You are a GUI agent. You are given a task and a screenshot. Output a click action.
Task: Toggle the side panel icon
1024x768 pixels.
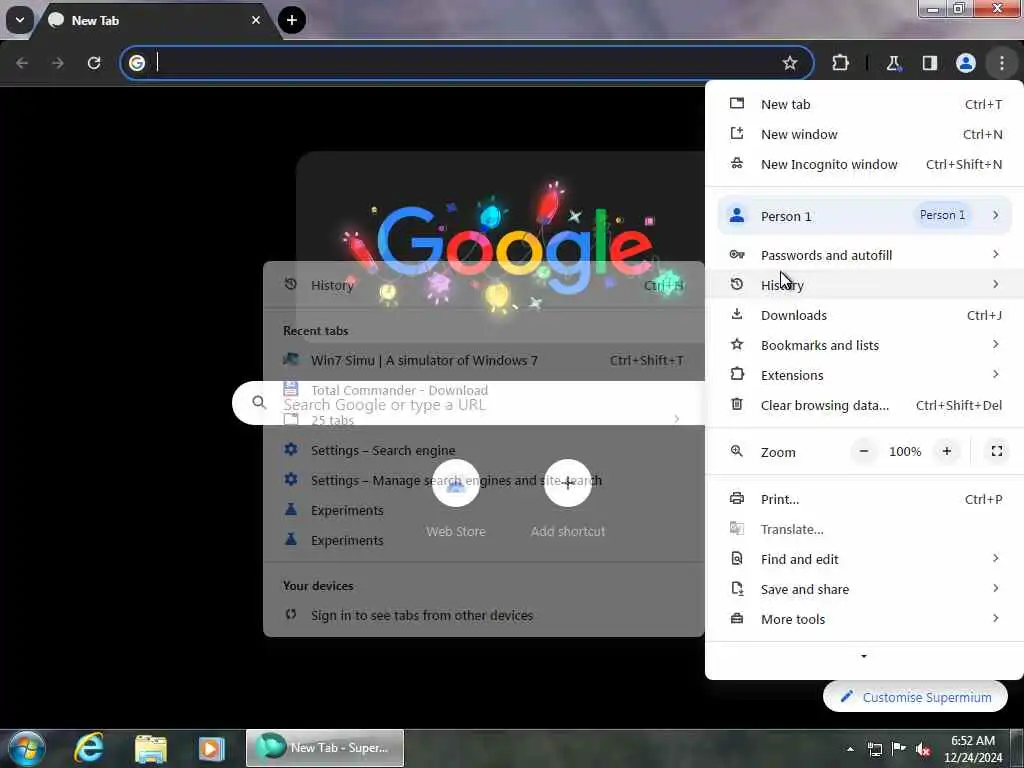(929, 63)
